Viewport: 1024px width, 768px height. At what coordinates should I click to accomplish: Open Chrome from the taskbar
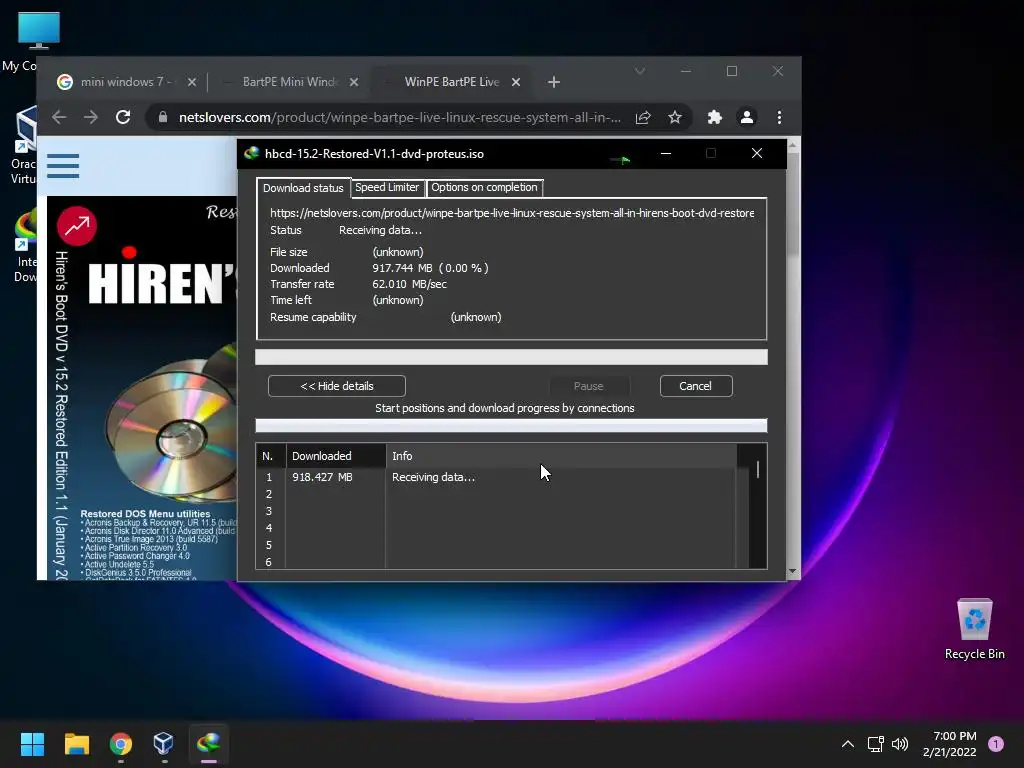(121, 744)
